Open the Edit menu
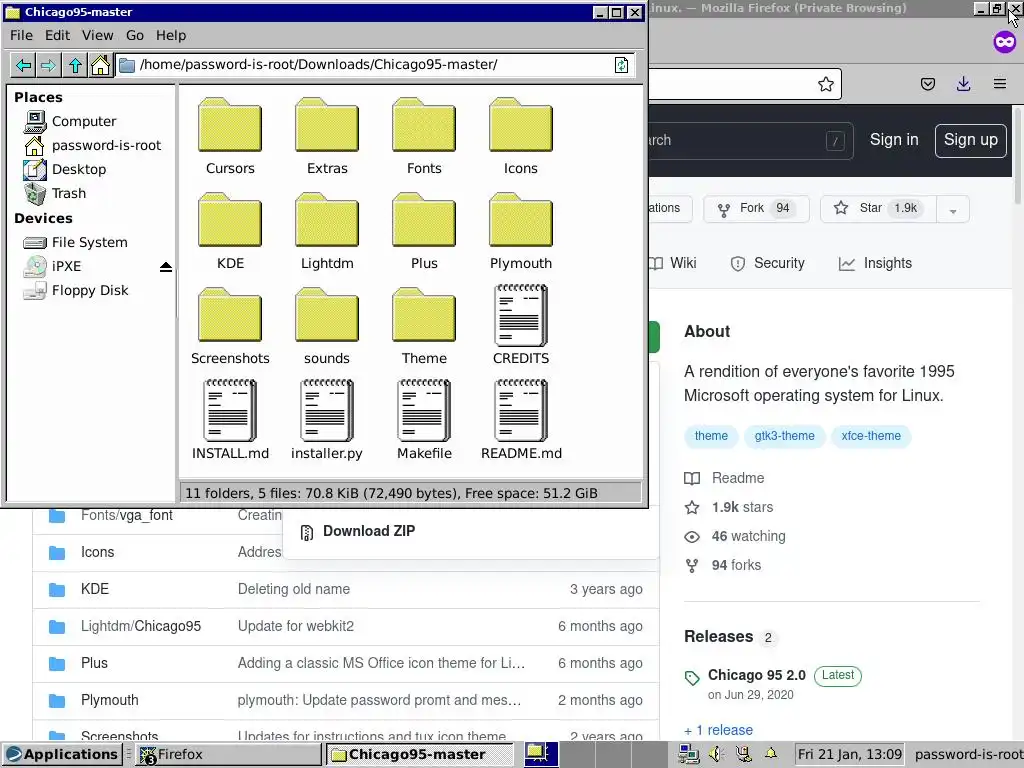This screenshot has width=1024, height=768. 57,35
